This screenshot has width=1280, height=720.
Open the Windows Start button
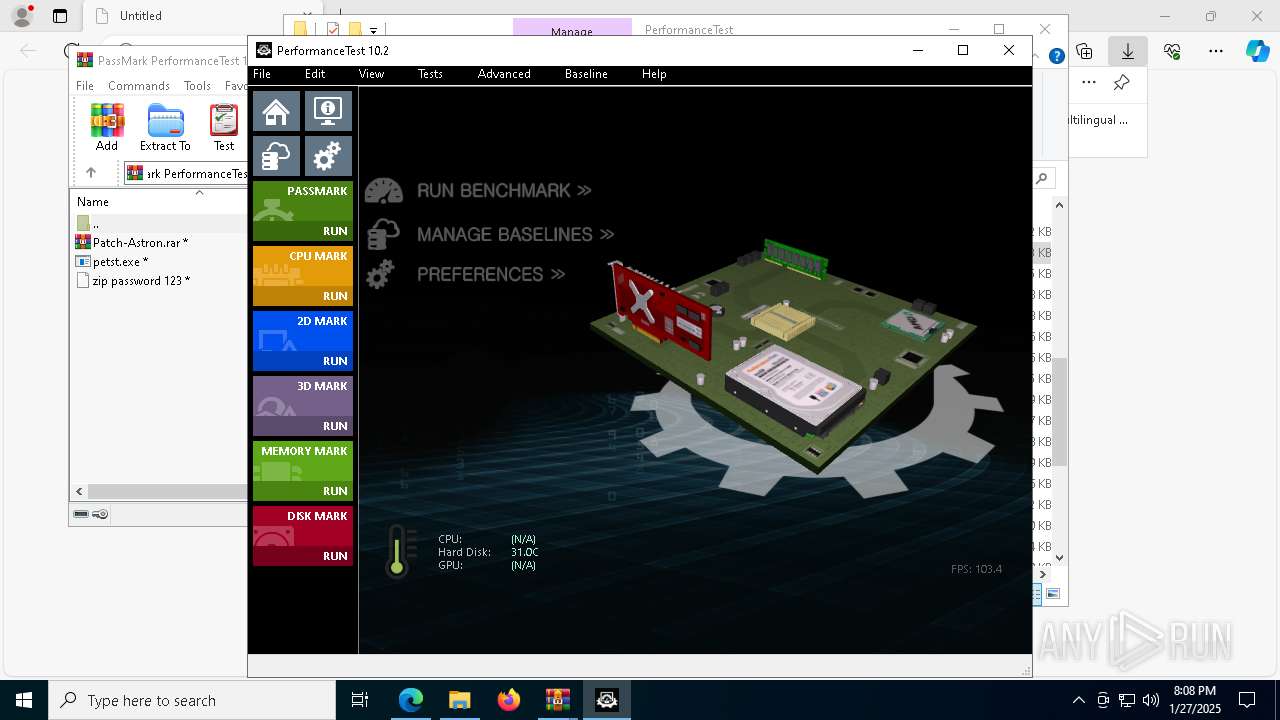(24, 700)
